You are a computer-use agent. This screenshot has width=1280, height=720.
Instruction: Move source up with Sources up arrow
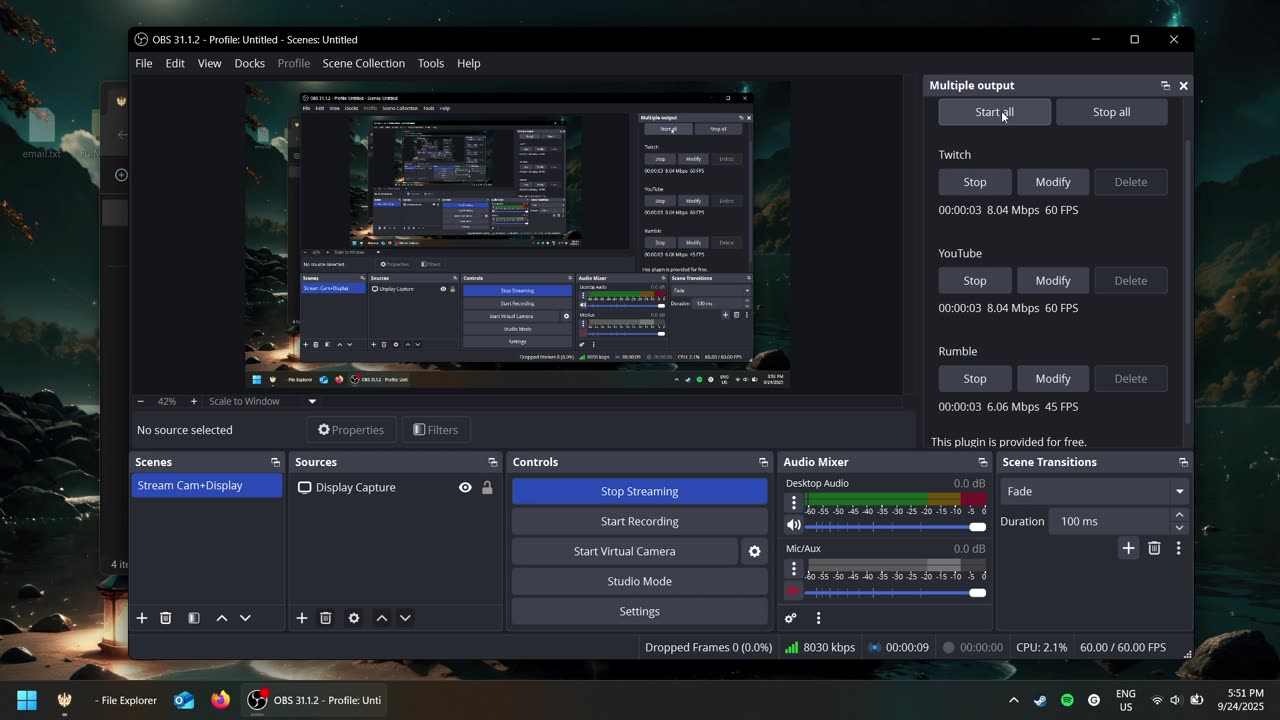382,618
